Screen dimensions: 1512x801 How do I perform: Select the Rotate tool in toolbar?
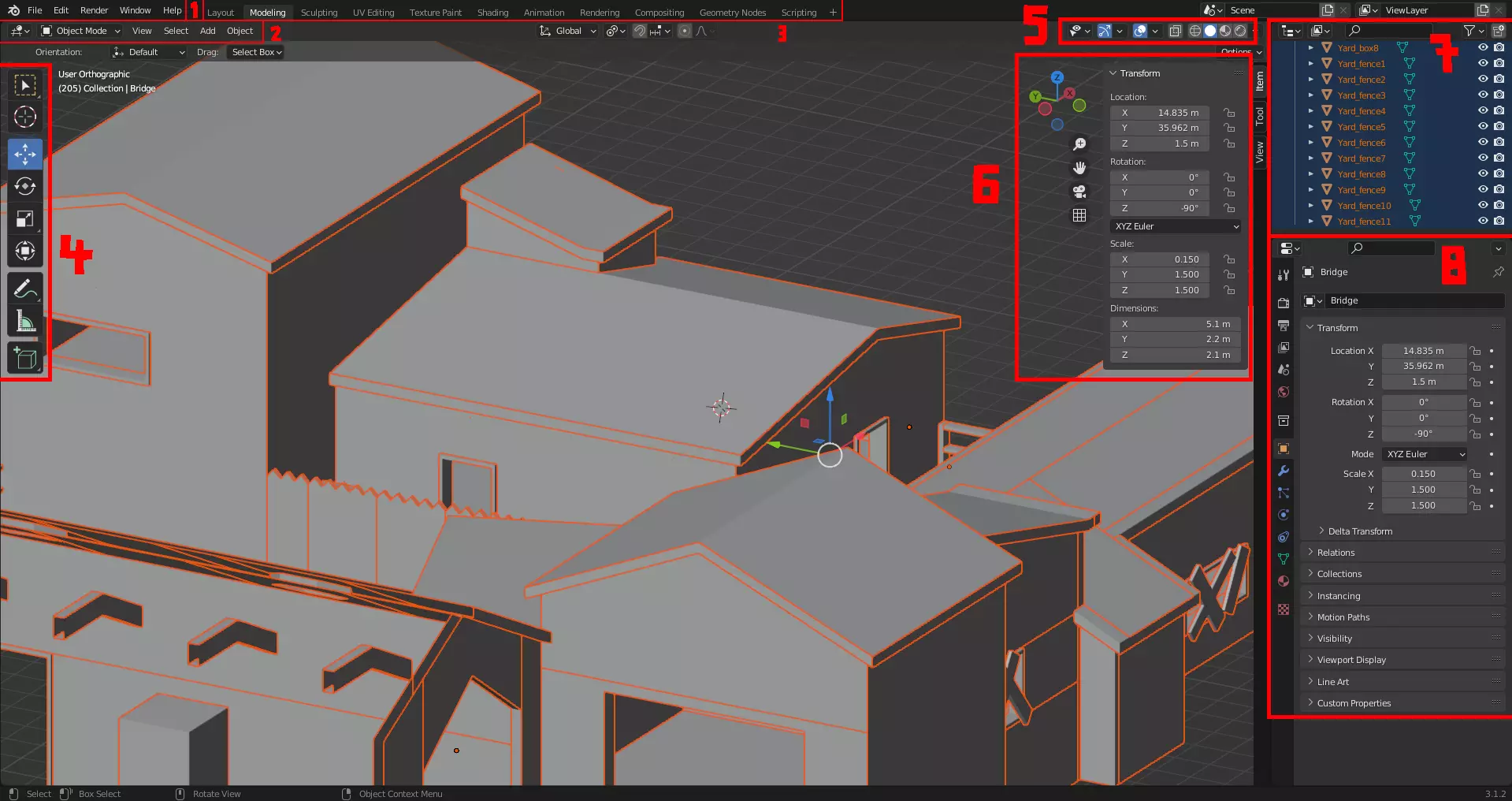(25, 186)
